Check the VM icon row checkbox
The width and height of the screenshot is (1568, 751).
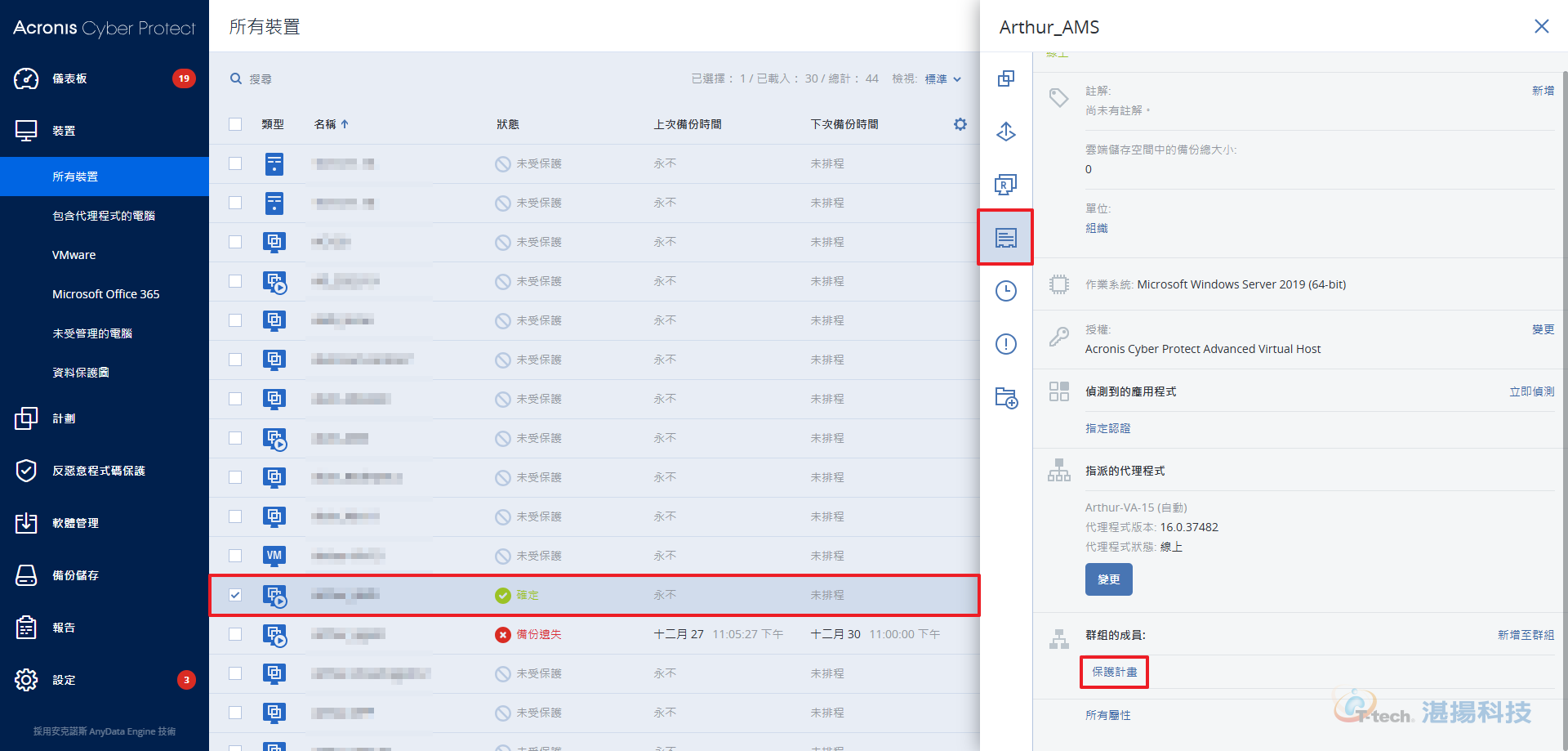click(x=235, y=556)
